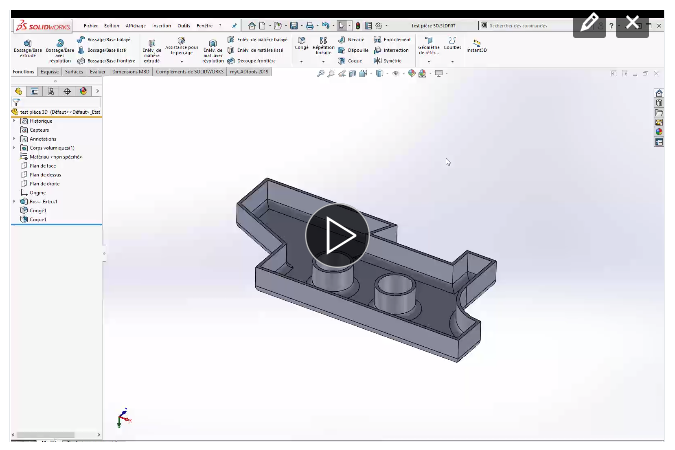Viewport: 675px width, 450px height.
Task: Expand the Historique tree node
Action: [x=14, y=121]
